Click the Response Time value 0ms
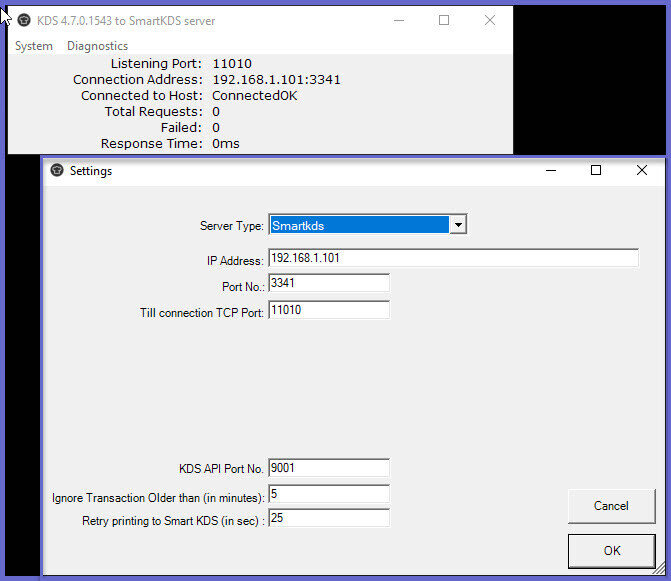 [226, 144]
